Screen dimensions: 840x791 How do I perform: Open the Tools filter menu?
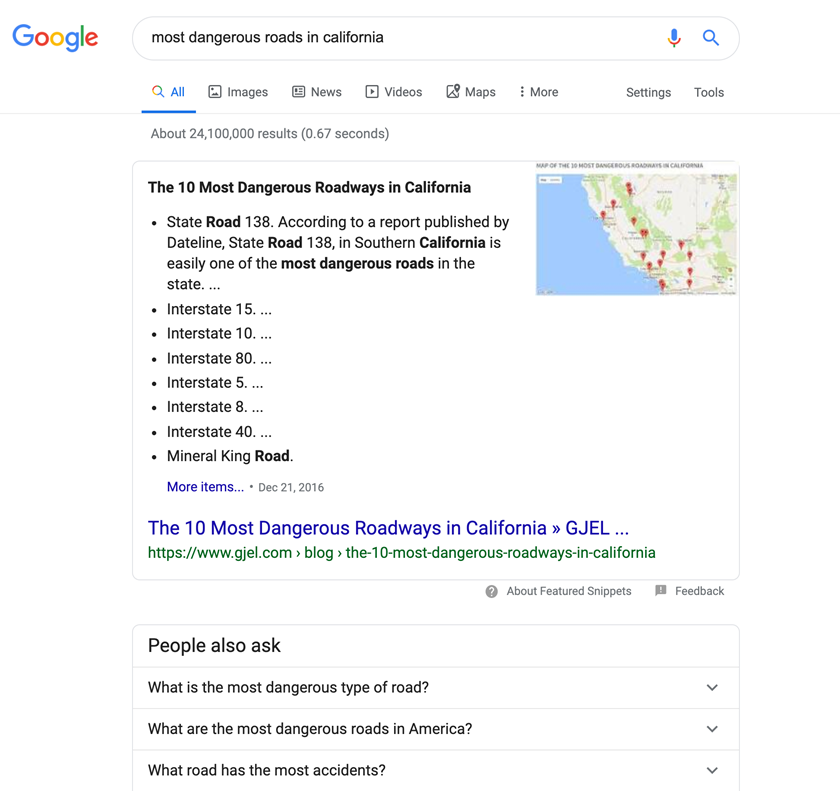(708, 92)
